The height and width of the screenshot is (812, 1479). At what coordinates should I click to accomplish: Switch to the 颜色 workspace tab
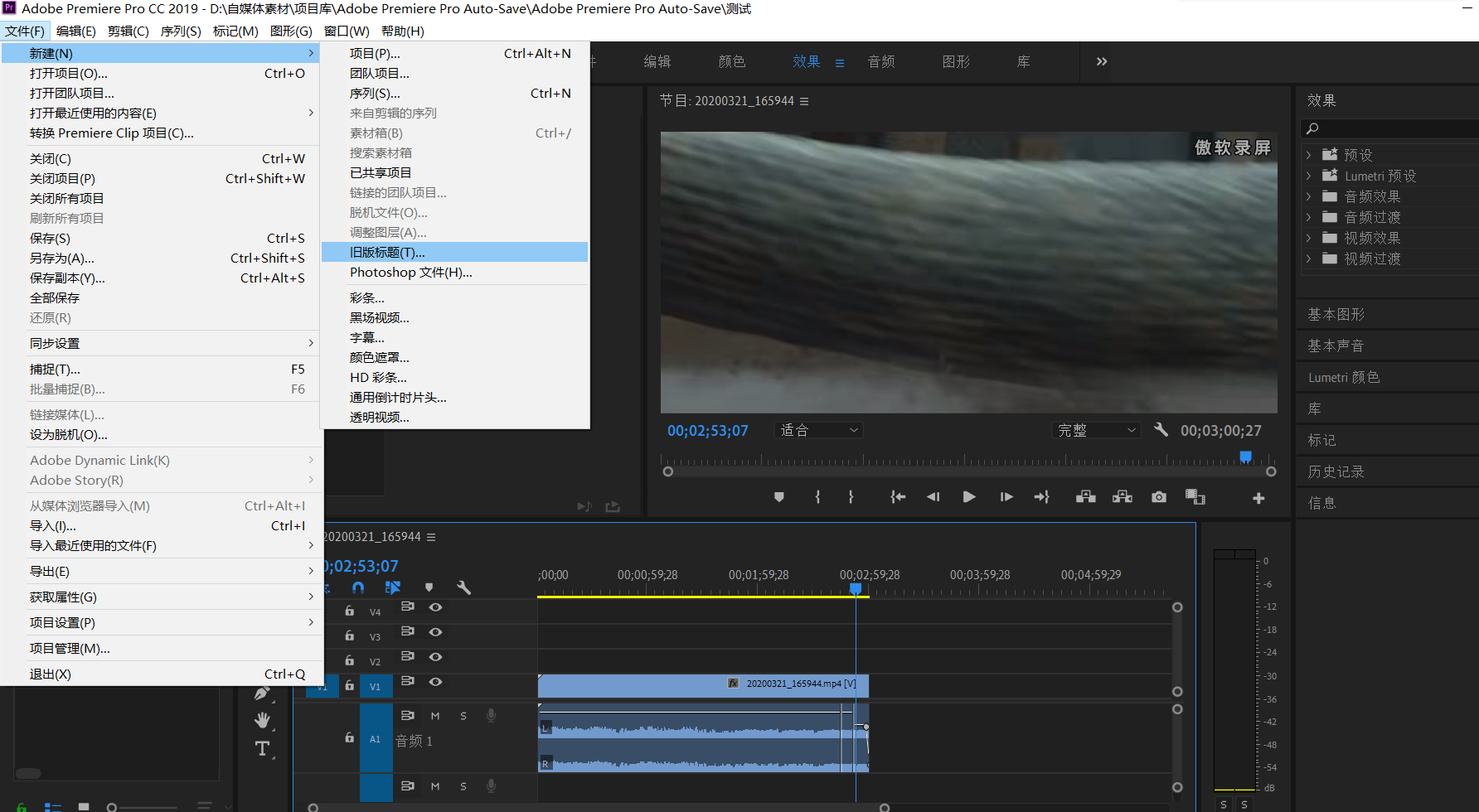click(732, 61)
